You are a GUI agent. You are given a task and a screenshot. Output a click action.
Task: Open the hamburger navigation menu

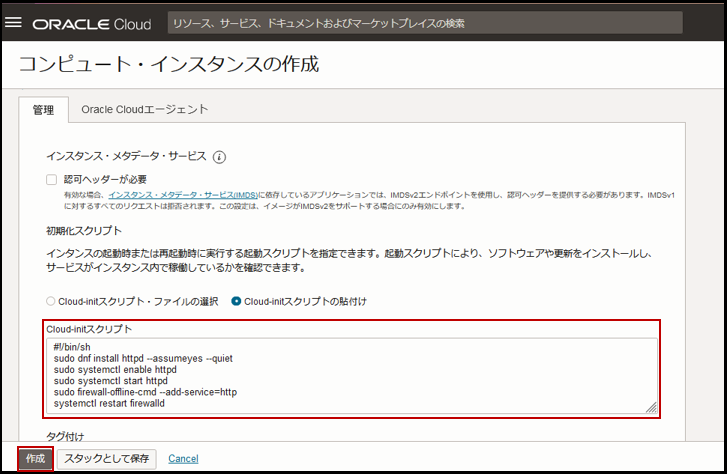(x=13, y=23)
